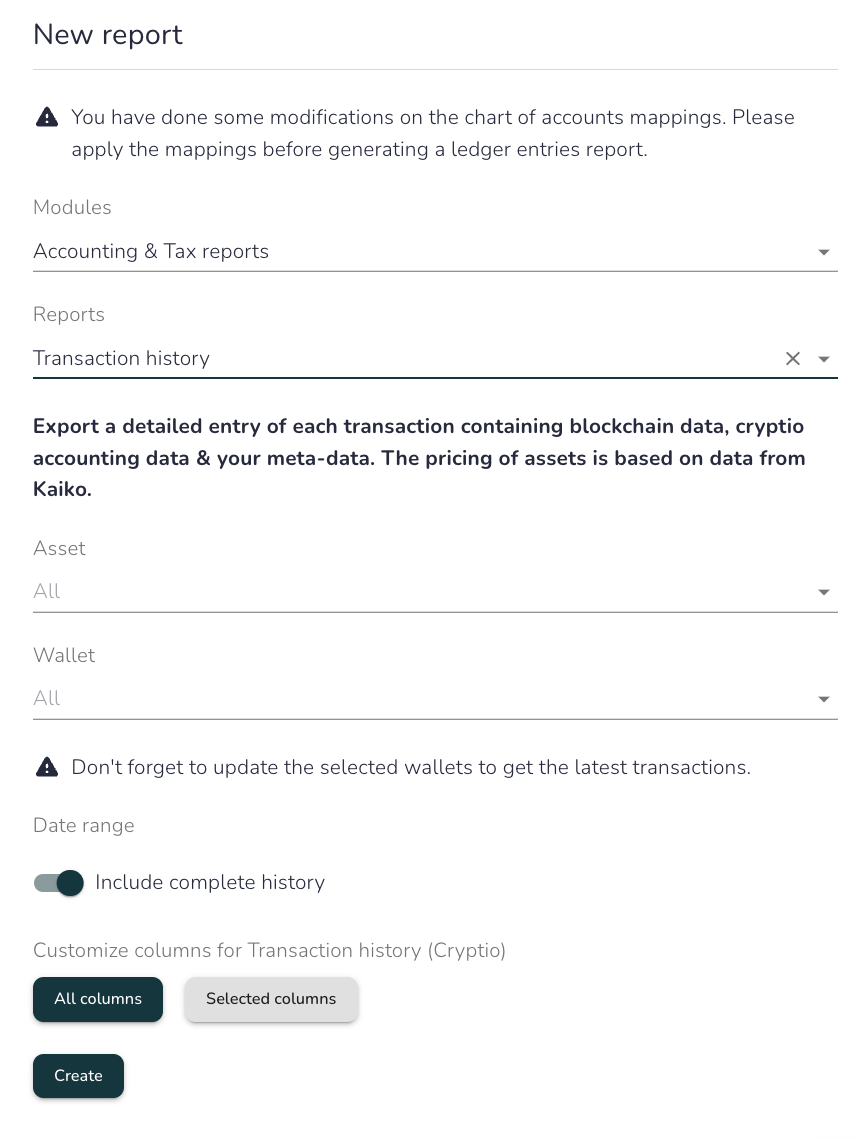Expand the Reports dropdown arrow

(824, 359)
